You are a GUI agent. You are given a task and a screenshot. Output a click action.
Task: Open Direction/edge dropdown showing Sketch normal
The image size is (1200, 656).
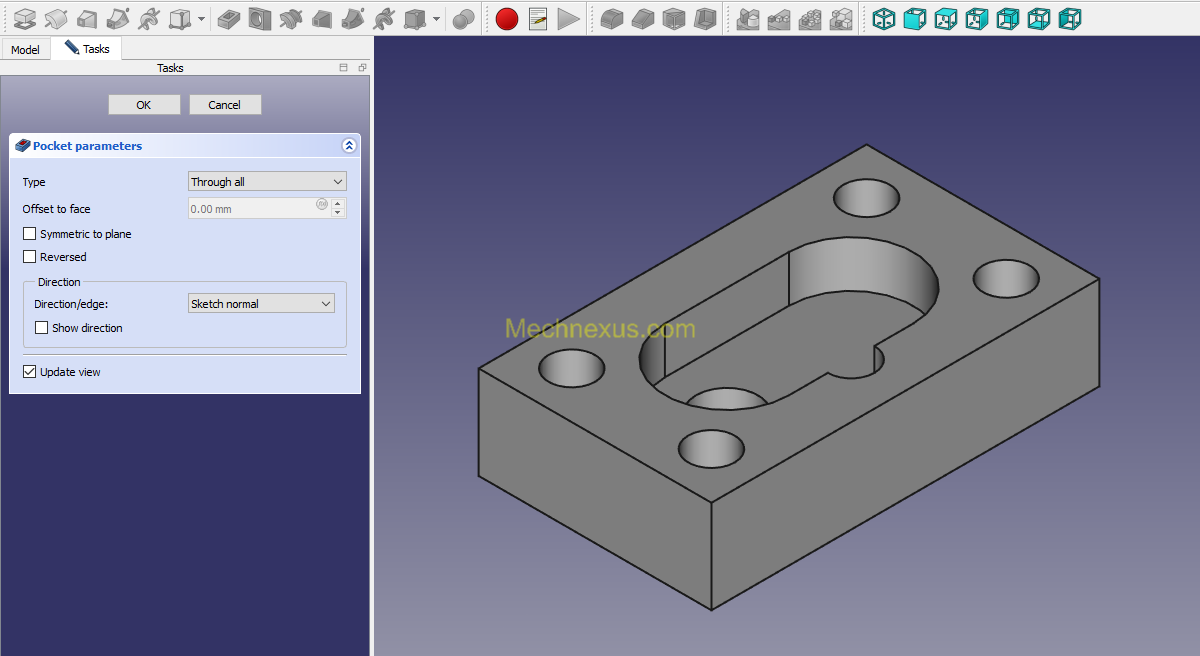click(261, 304)
